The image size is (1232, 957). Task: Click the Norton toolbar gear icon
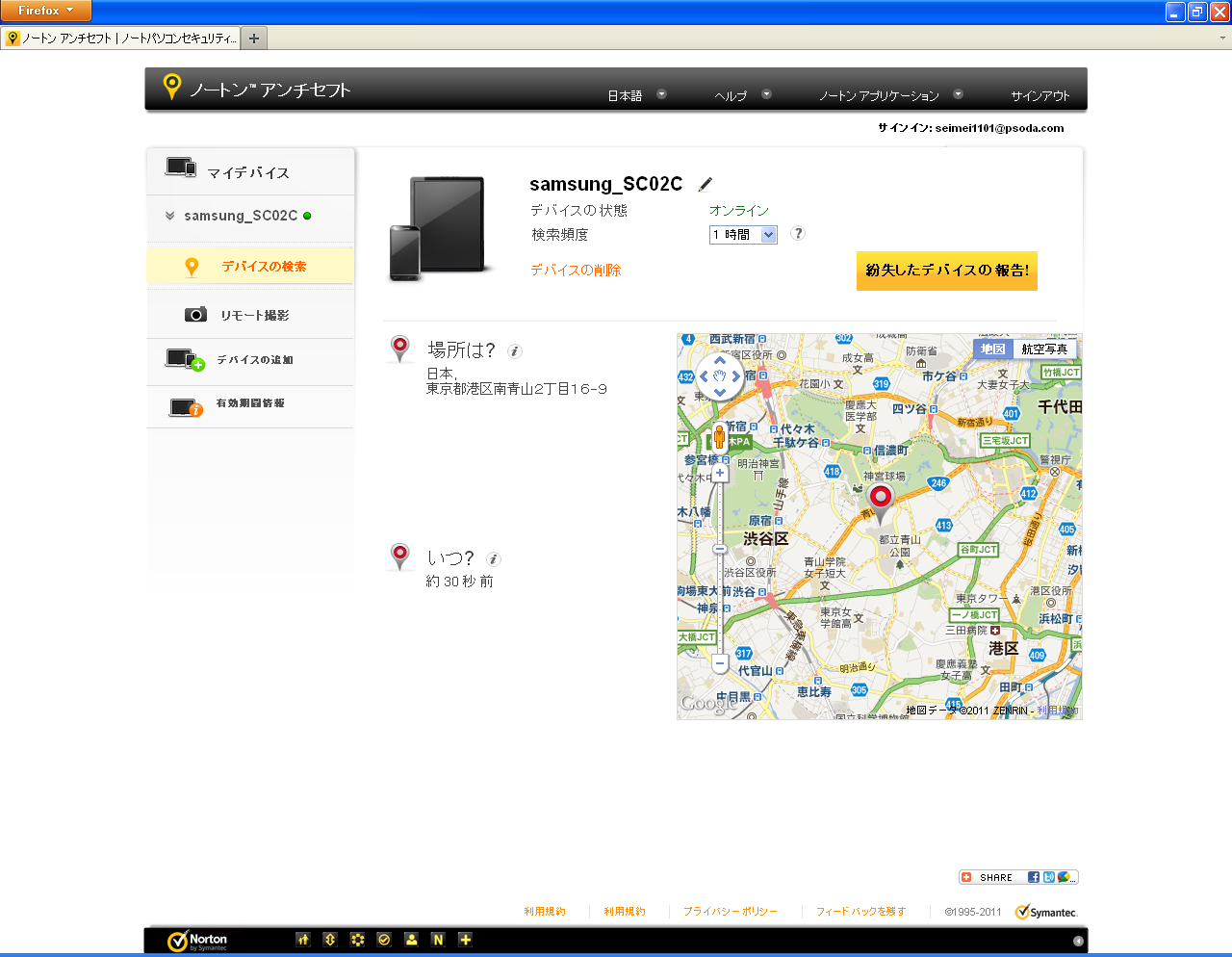[x=357, y=940]
